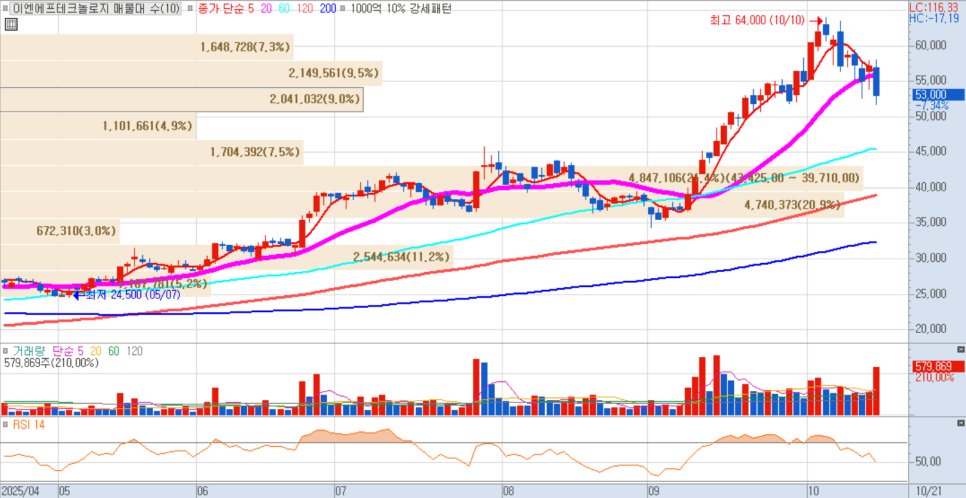
Task: Click the 60,000 price axis label
Action: [x=930, y=46]
